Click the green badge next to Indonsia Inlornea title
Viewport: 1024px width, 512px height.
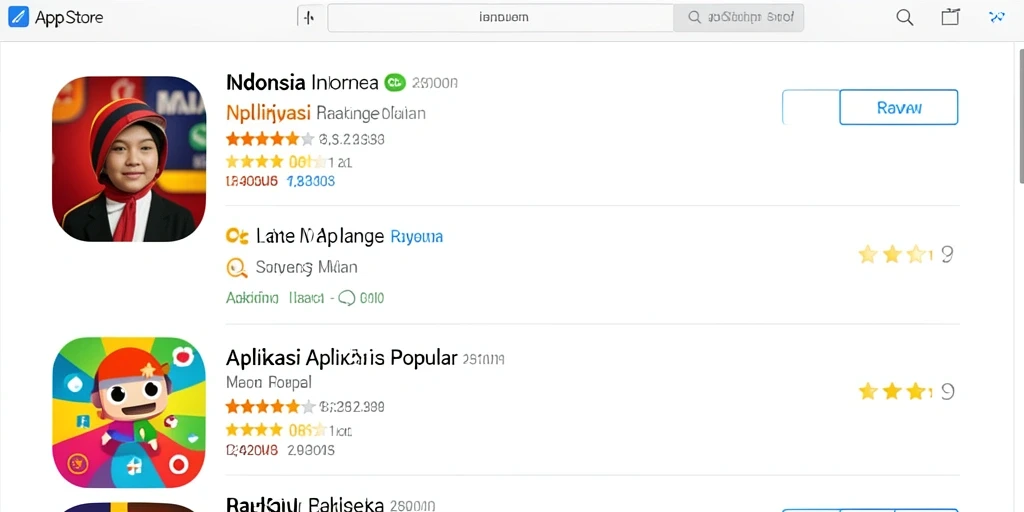pyautogui.click(x=395, y=82)
